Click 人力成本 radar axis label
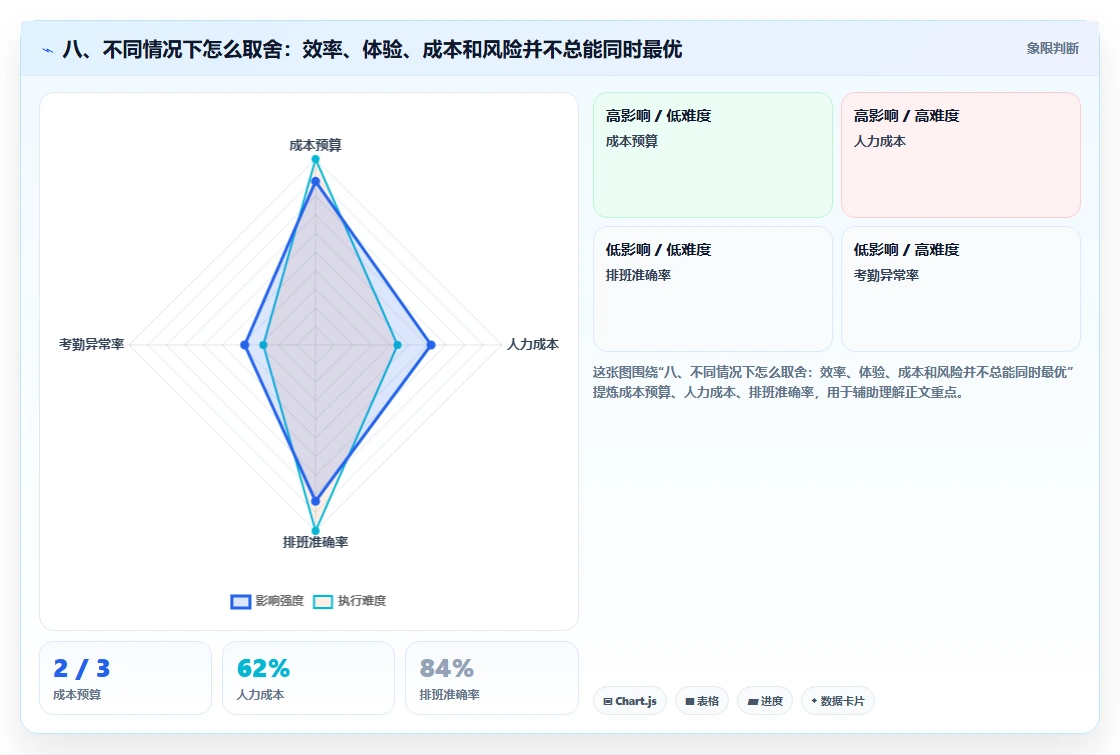 click(x=533, y=344)
